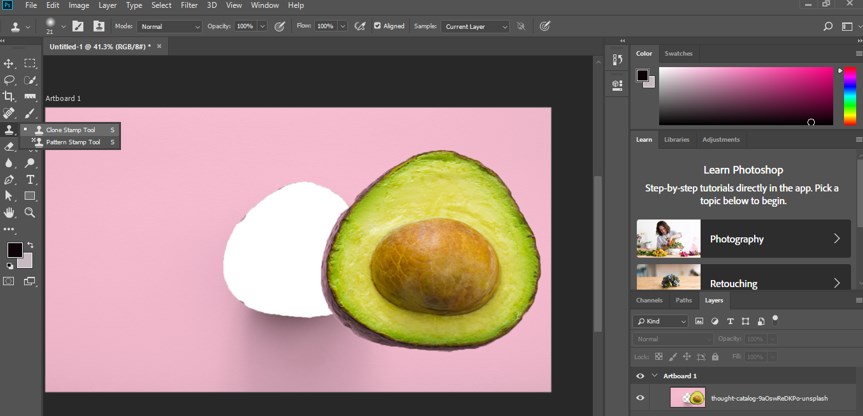Image resolution: width=863 pixels, height=416 pixels.
Task: Select the Crop tool
Action: [x=9, y=96]
